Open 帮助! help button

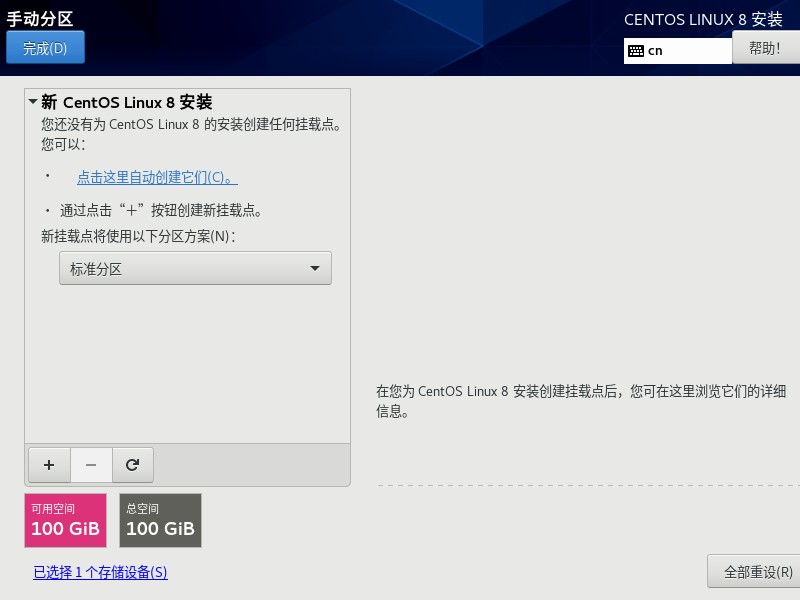[x=765, y=48]
